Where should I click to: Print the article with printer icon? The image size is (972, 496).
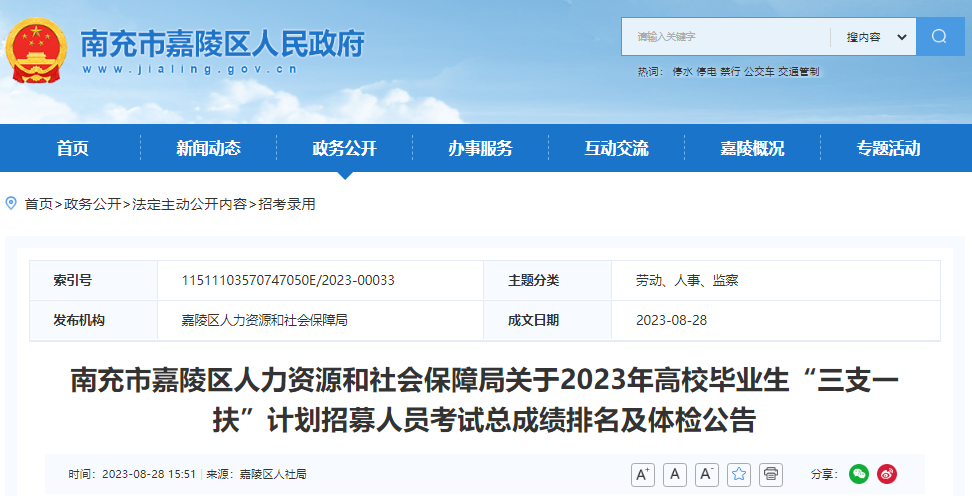coord(771,475)
